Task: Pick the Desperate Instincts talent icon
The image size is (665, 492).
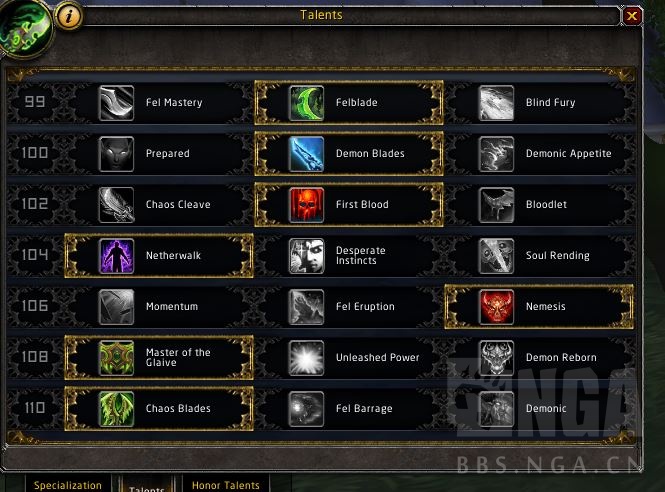Action: 306,256
